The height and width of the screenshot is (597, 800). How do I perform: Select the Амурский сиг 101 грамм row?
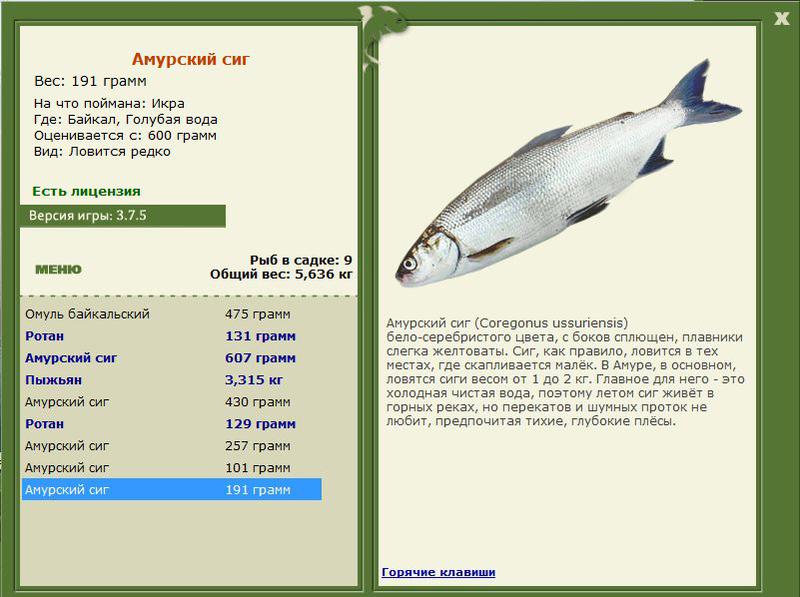[171, 468]
